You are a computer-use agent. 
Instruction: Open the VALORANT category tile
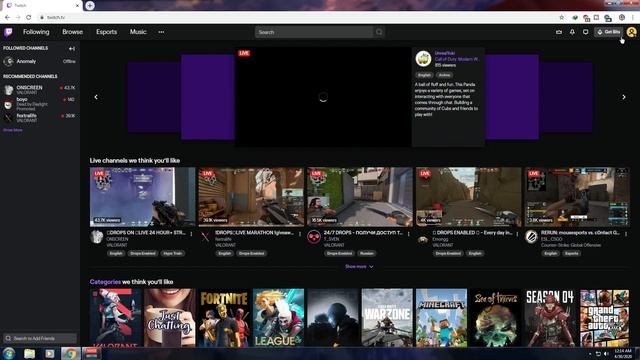[x=116, y=318]
